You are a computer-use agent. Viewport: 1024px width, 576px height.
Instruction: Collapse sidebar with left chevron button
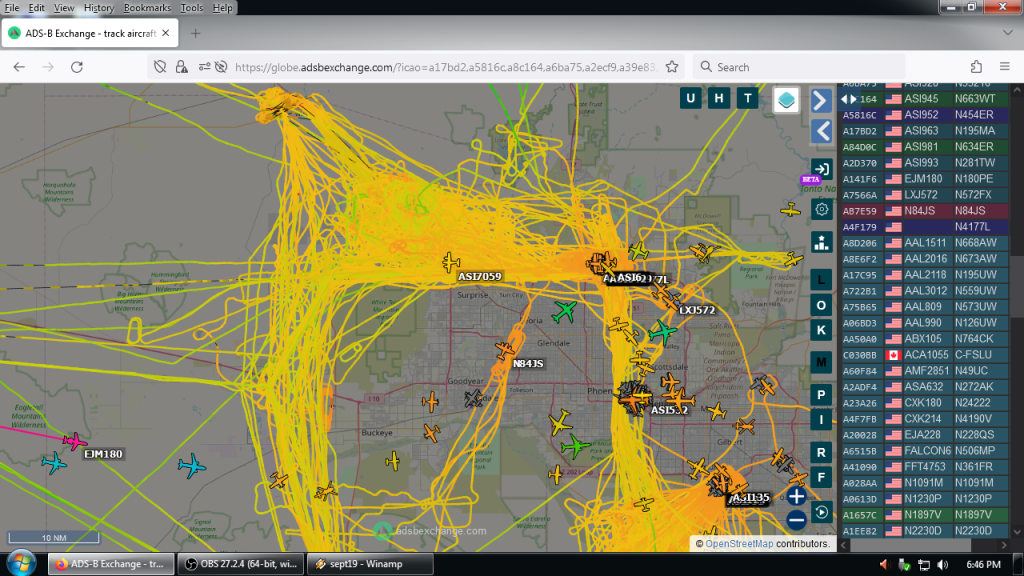[822, 131]
